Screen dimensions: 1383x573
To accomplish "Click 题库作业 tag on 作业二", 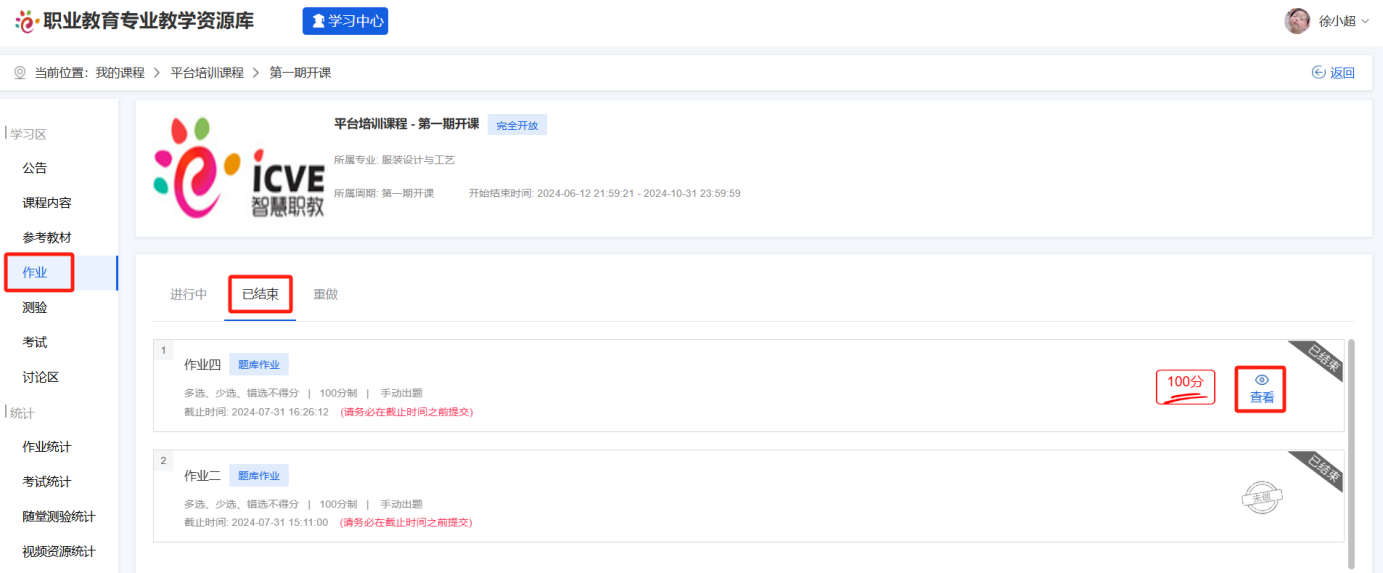I will pyautogui.click(x=259, y=475).
